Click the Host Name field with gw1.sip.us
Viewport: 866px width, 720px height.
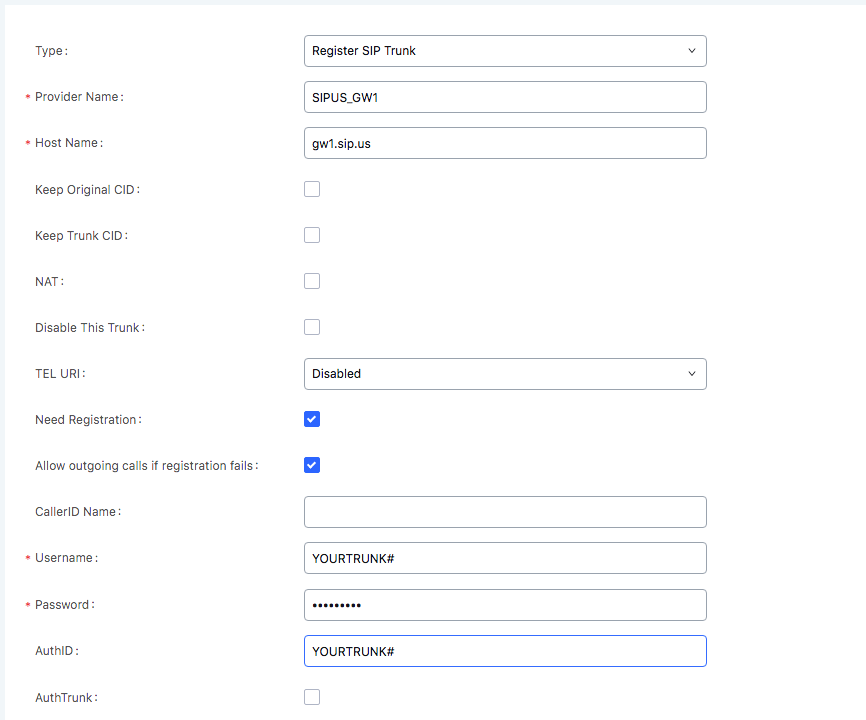click(x=505, y=143)
